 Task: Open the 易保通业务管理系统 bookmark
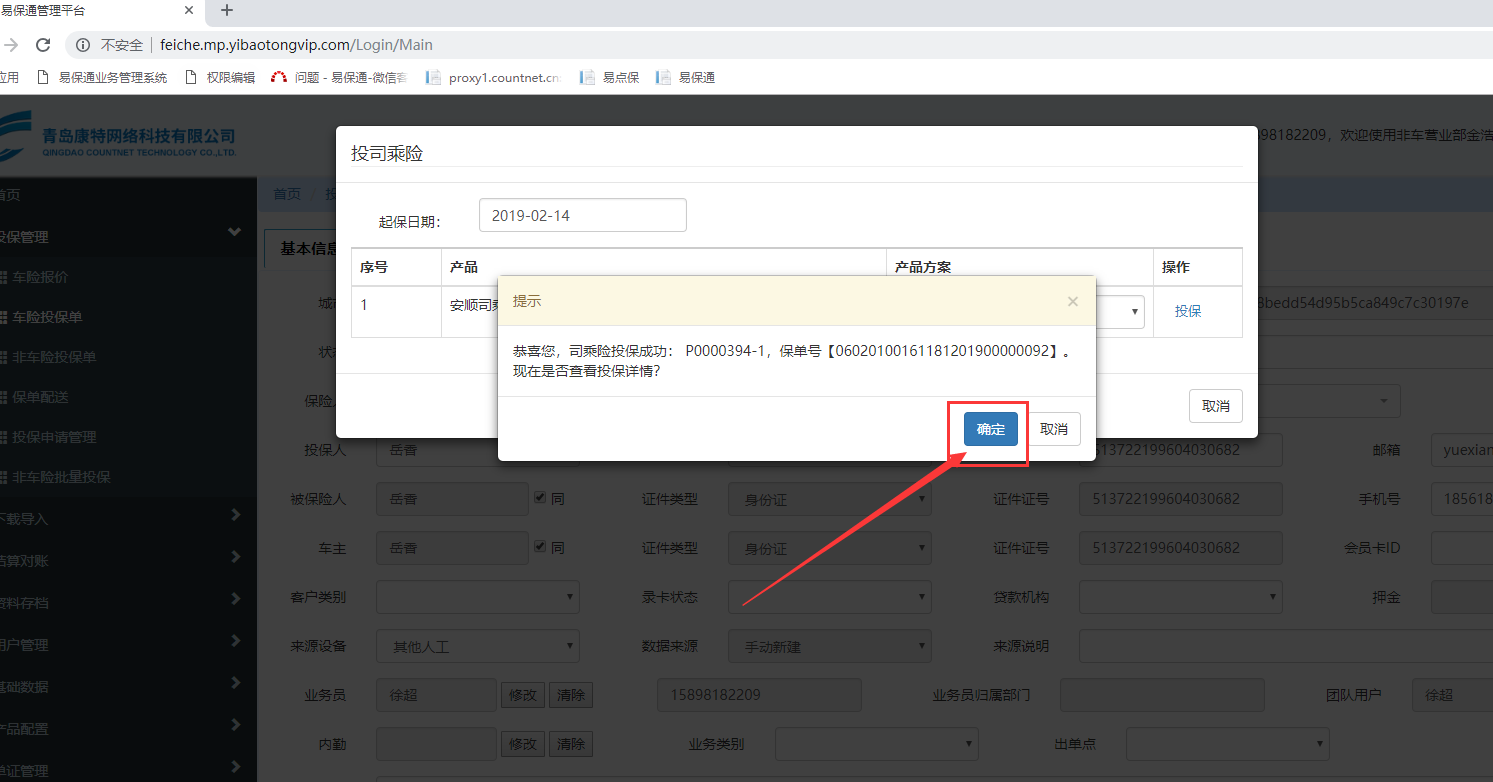pyautogui.click(x=102, y=77)
